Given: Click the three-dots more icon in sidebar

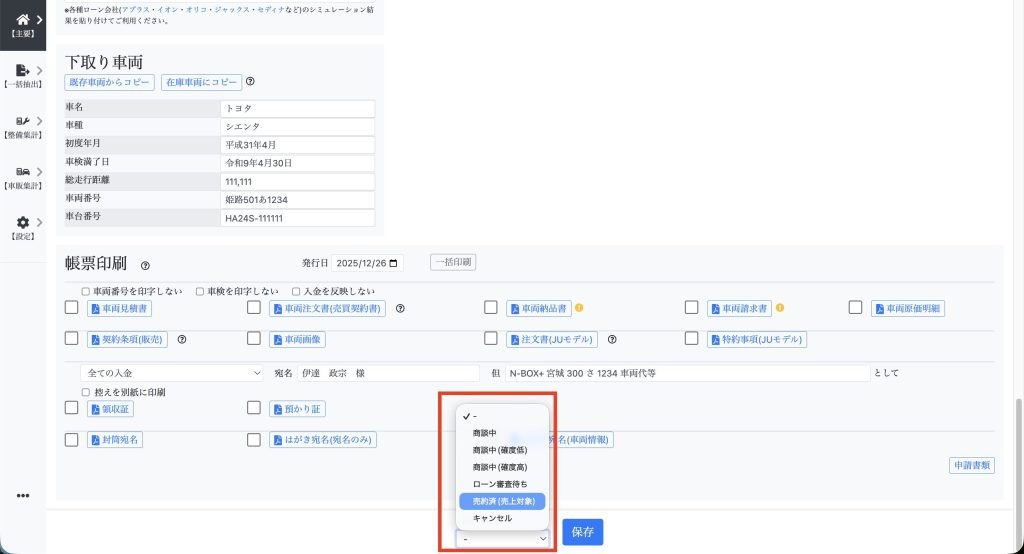Looking at the screenshot, I should [22, 496].
